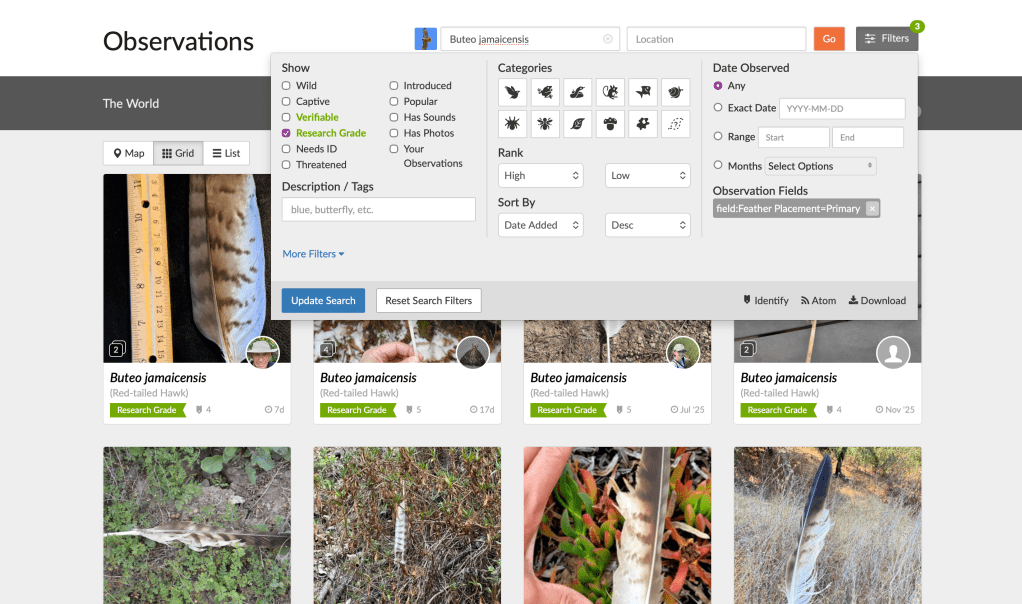The height and width of the screenshot is (604, 1022).
Task: Choose the Reptiles snake category icon
Action: (x=578, y=93)
